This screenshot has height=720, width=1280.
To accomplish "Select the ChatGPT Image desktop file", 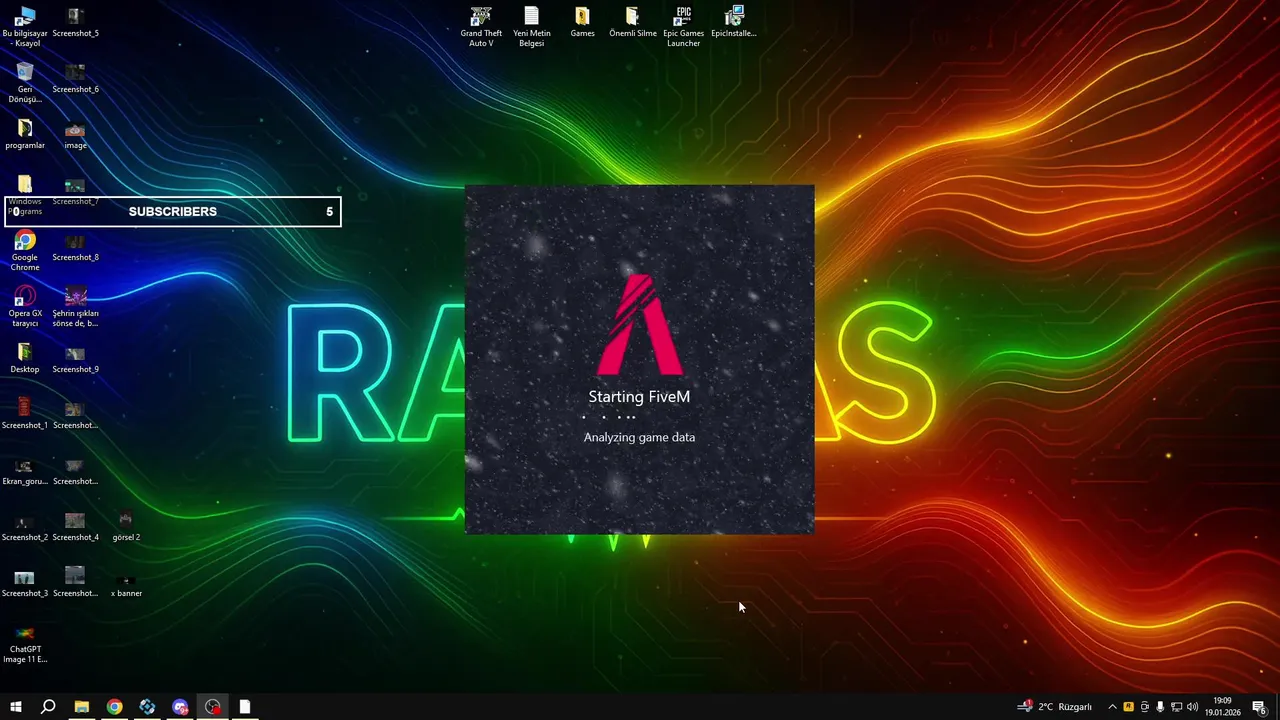I will pos(25,644).
